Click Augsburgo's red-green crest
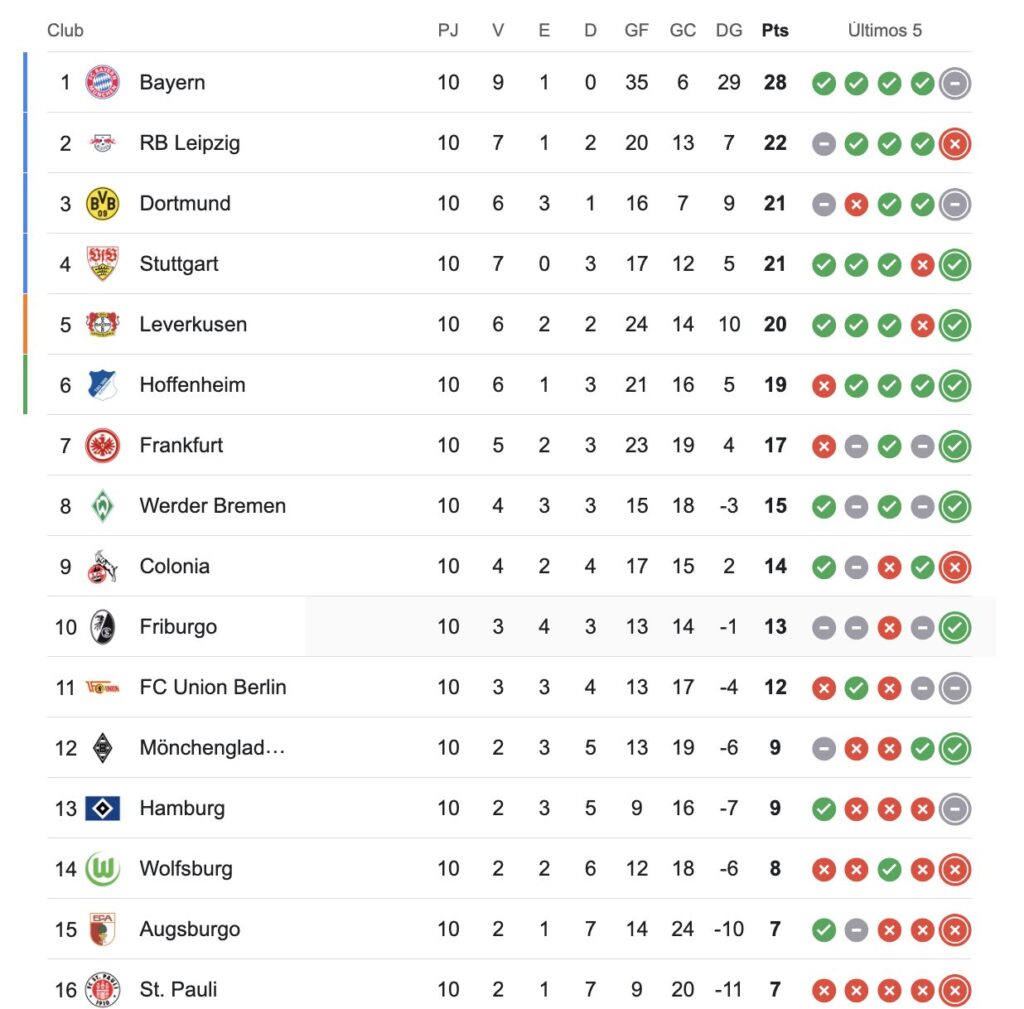Screen dimensions: 1024x1009 click(x=102, y=929)
